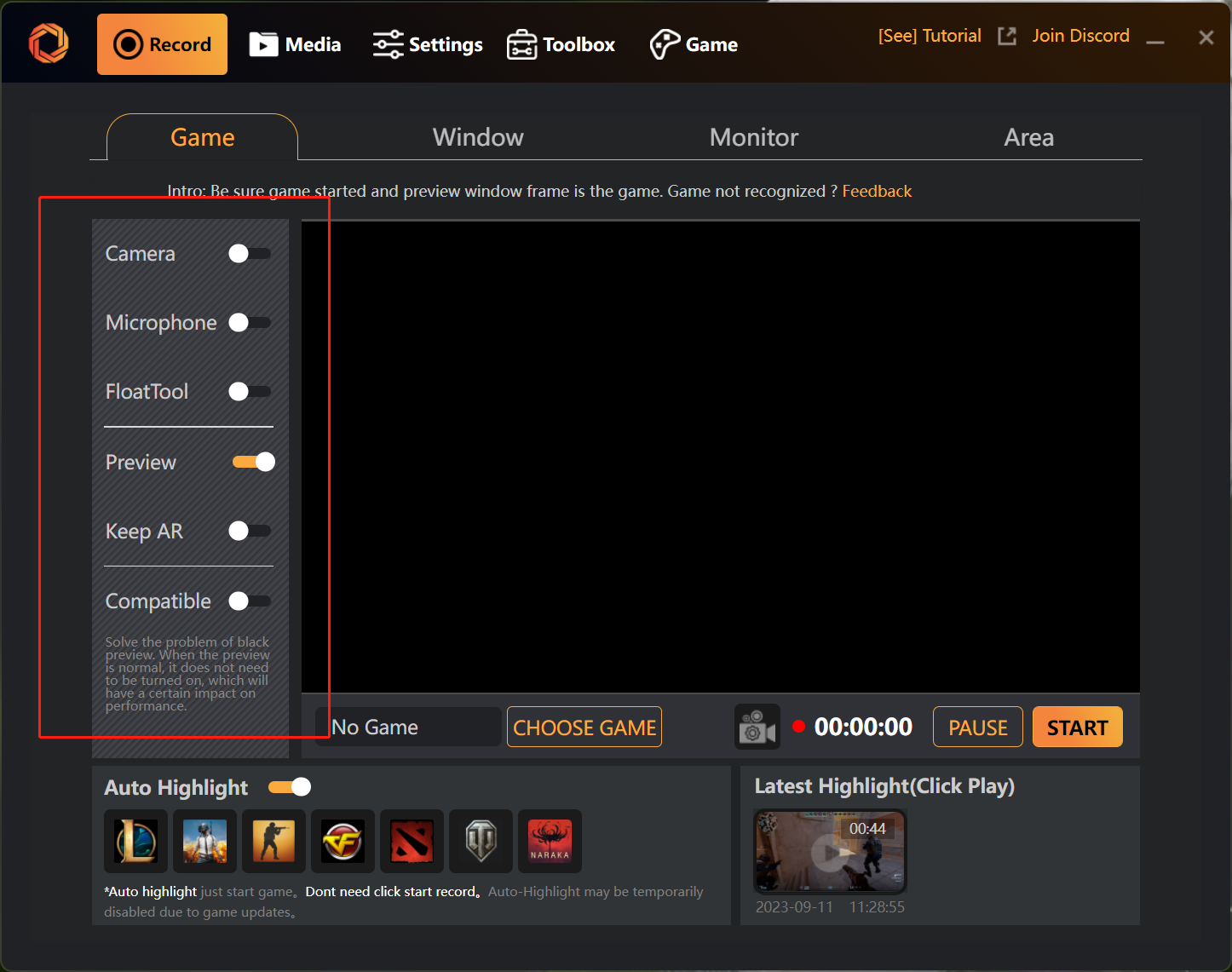The height and width of the screenshot is (972, 1232).
Task: Turn on the Microphone switch
Action: (x=250, y=323)
